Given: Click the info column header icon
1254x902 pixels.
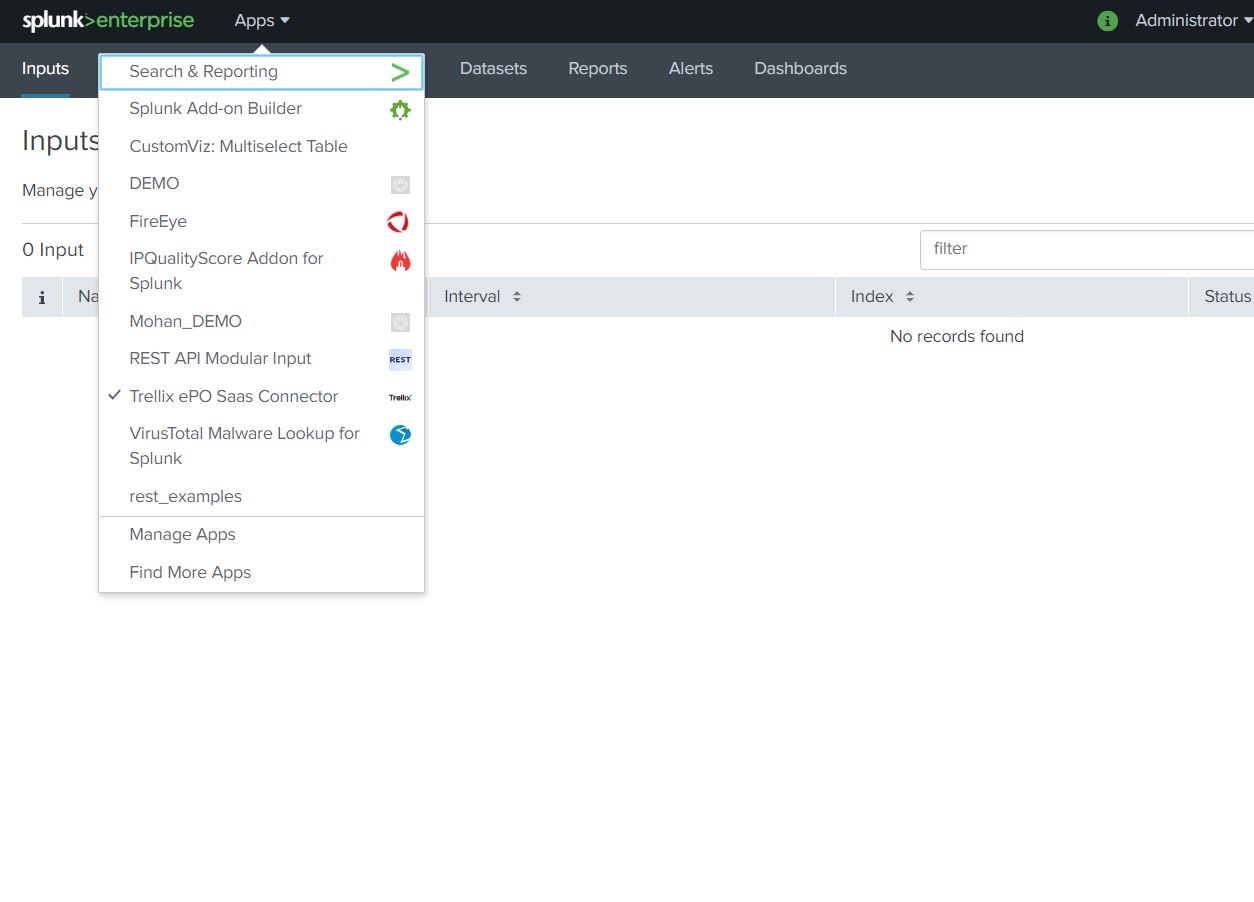Looking at the screenshot, I should [x=42, y=297].
